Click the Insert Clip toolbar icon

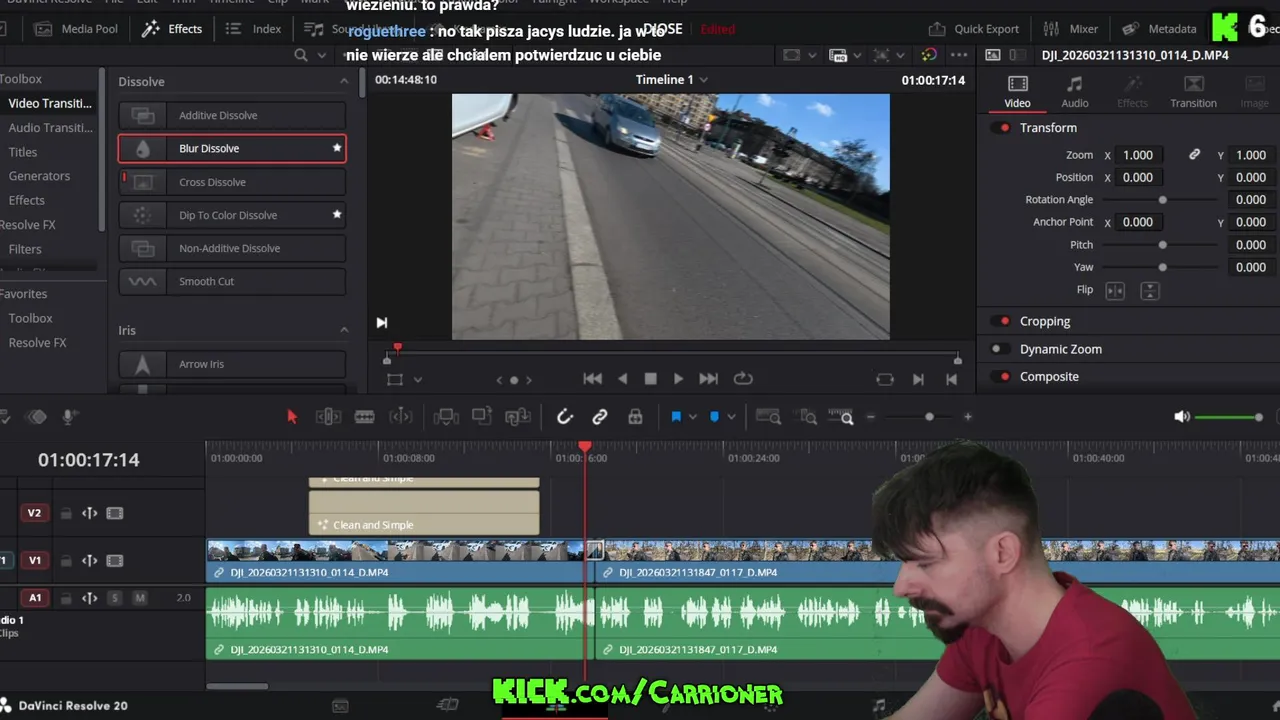coord(446,417)
